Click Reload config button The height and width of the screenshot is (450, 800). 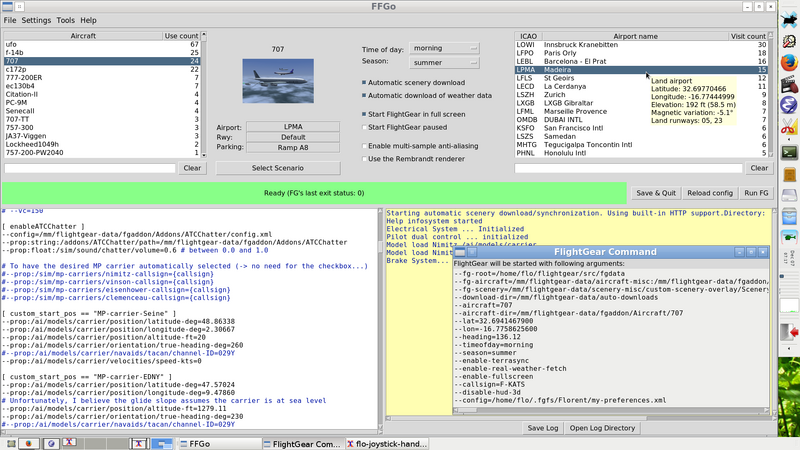click(x=710, y=193)
